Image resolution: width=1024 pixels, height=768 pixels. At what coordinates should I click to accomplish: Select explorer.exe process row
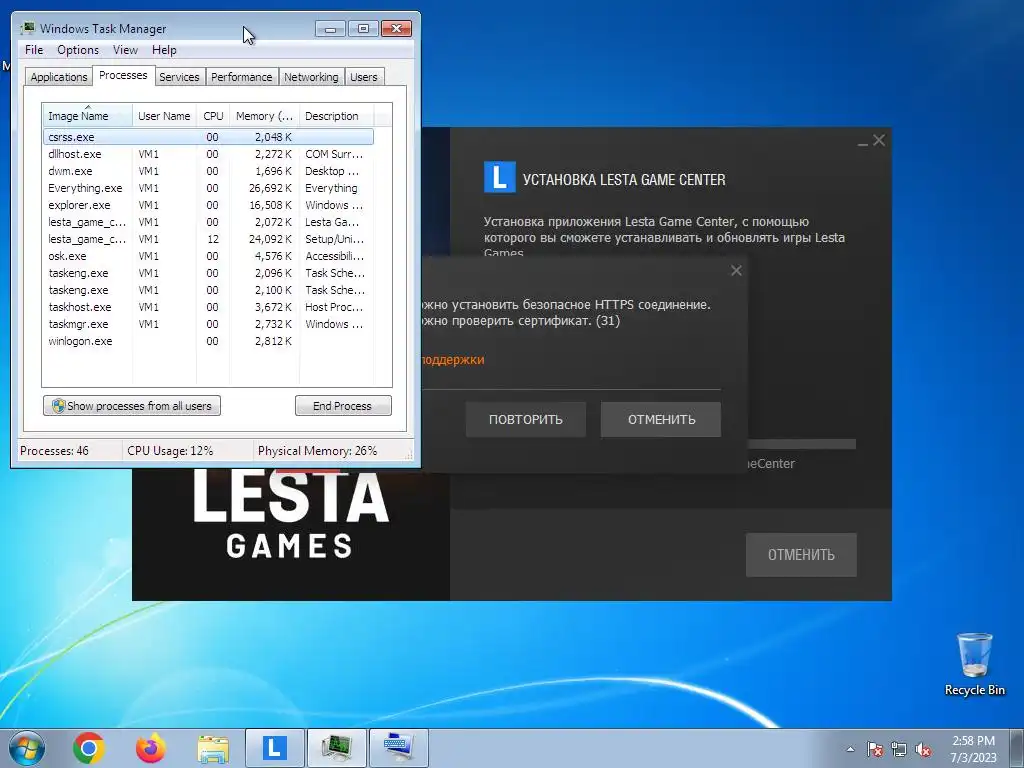pos(208,205)
